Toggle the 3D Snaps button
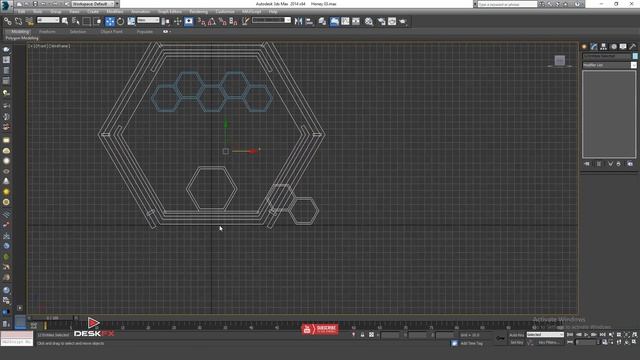This screenshot has width=640, height=360. point(202,22)
